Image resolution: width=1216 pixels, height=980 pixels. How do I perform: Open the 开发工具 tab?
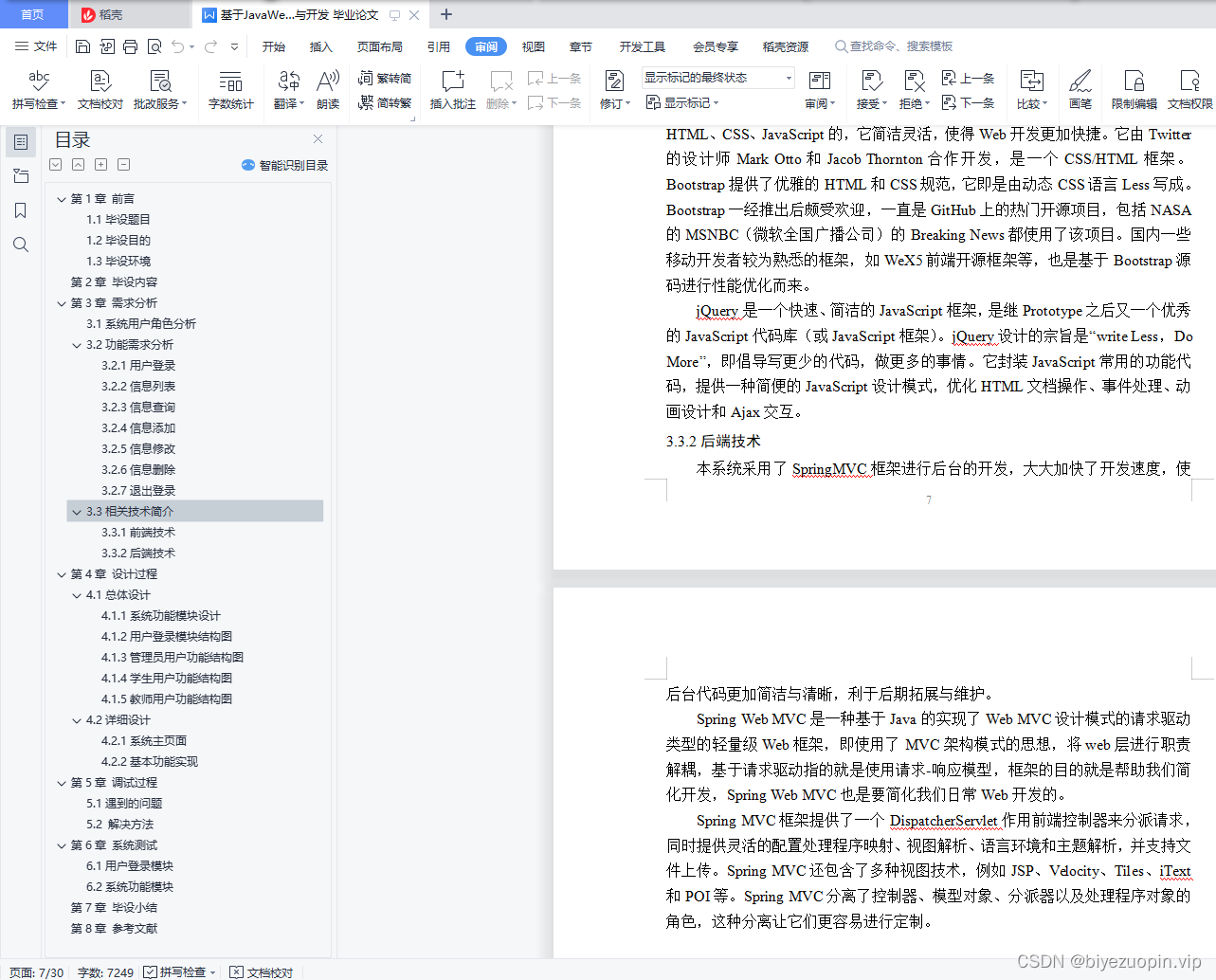pyautogui.click(x=643, y=46)
